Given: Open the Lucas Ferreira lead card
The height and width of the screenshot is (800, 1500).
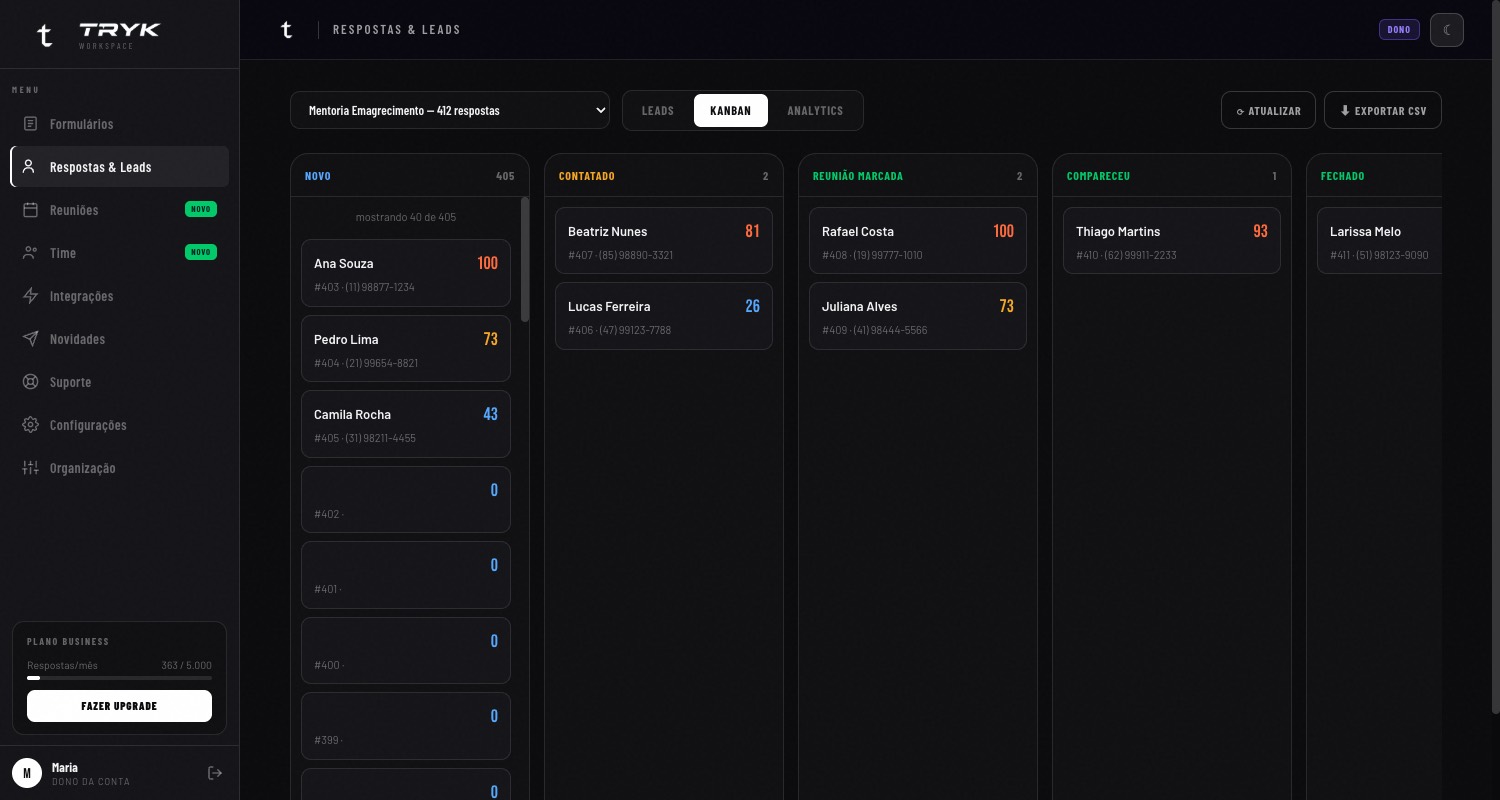Looking at the screenshot, I should point(664,316).
